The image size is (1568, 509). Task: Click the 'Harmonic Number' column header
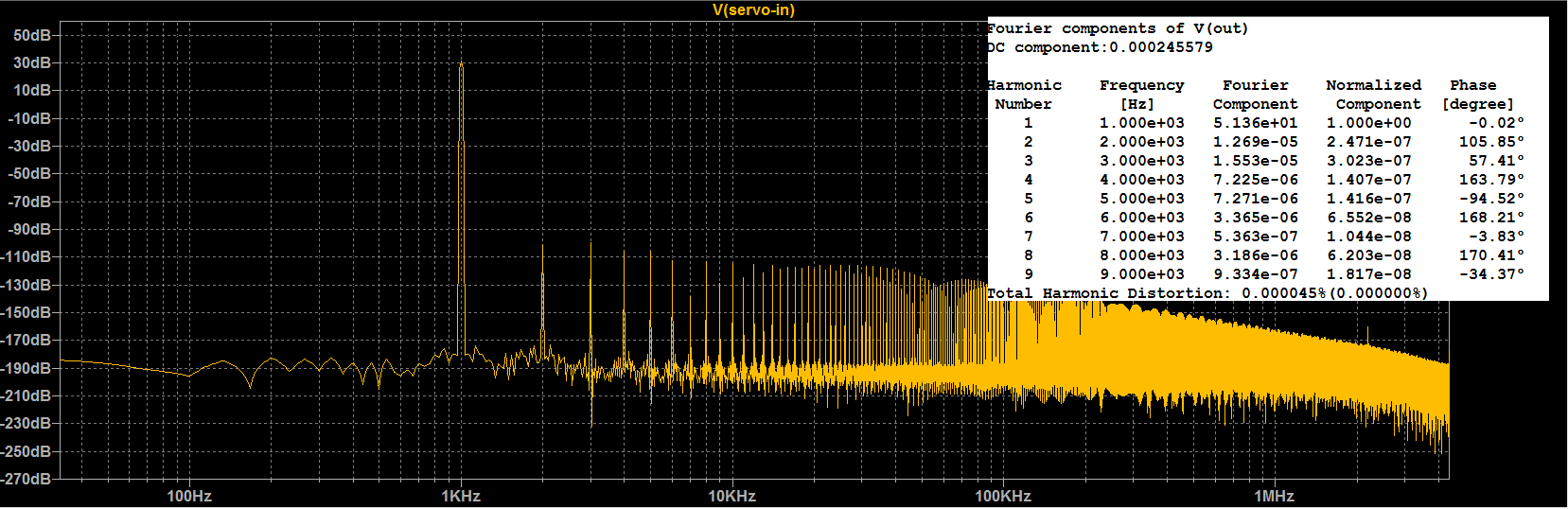coord(1024,95)
